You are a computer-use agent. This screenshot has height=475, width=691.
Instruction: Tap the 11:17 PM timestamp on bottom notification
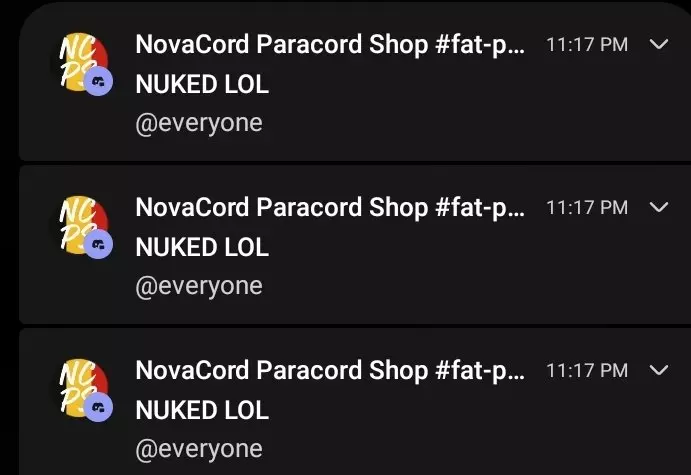pos(587,371)
